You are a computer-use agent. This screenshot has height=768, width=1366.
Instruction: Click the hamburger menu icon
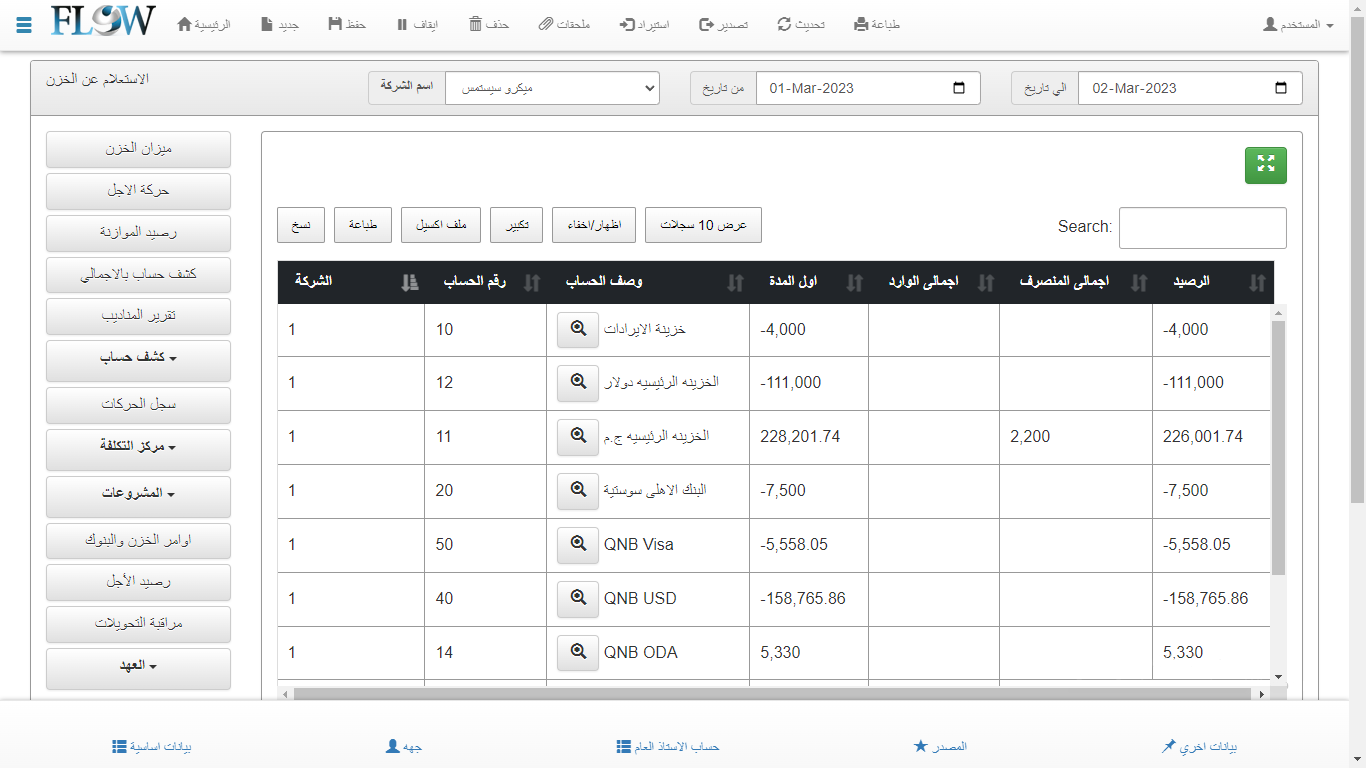click(x=25, y=24)
